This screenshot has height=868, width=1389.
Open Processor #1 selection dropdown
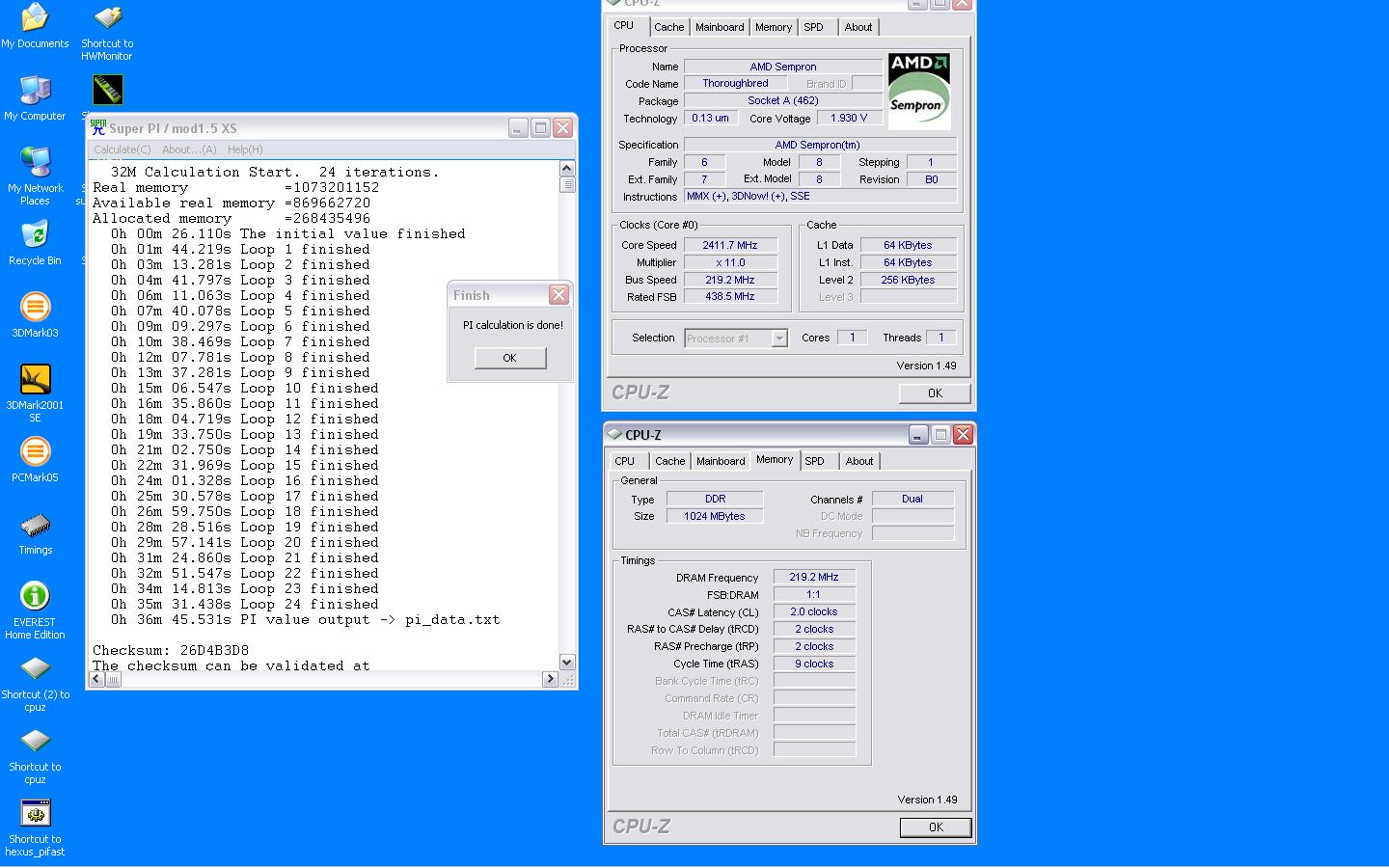tap(736, 339)
